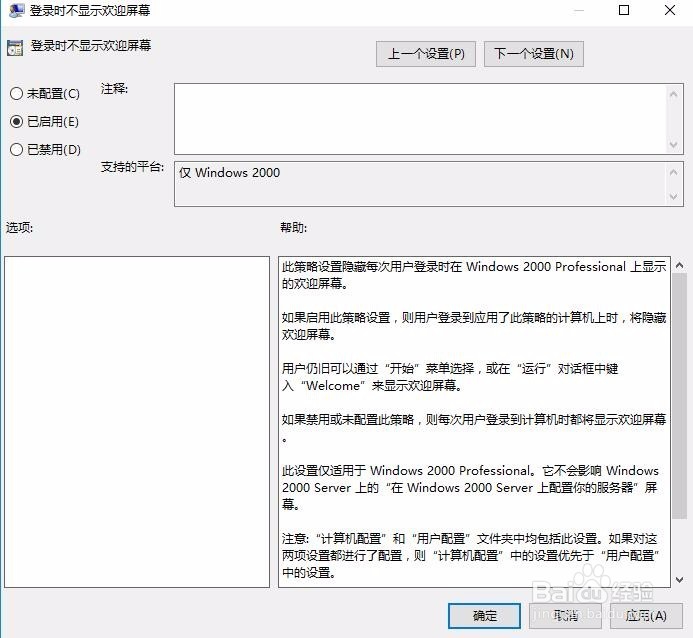Screen dimensions: 693x638
Task: Click the 登录时不显示欢迎屏幕 heading below title bar
Action: (91, 46)
